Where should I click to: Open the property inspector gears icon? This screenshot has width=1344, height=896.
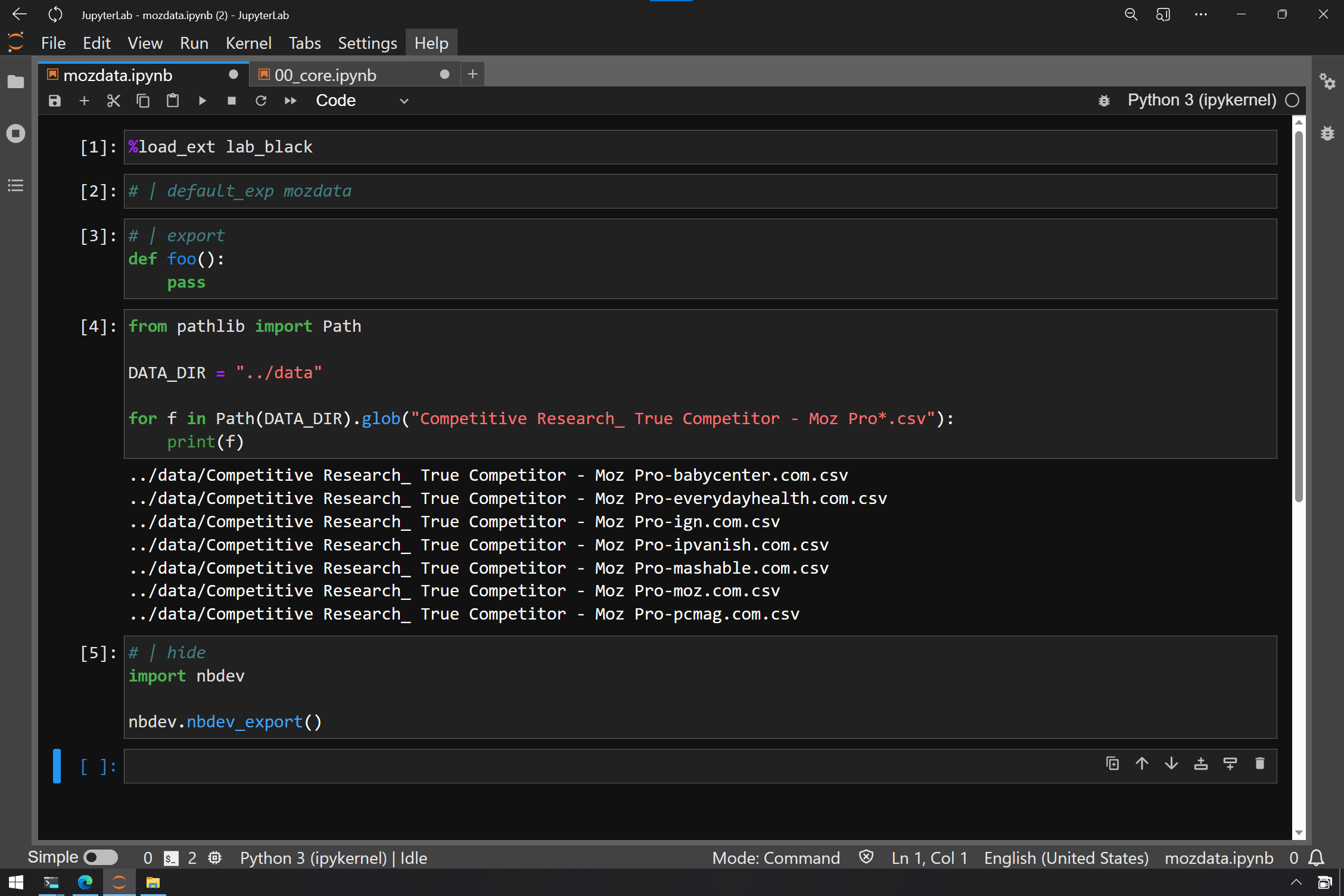[1327, 82]
